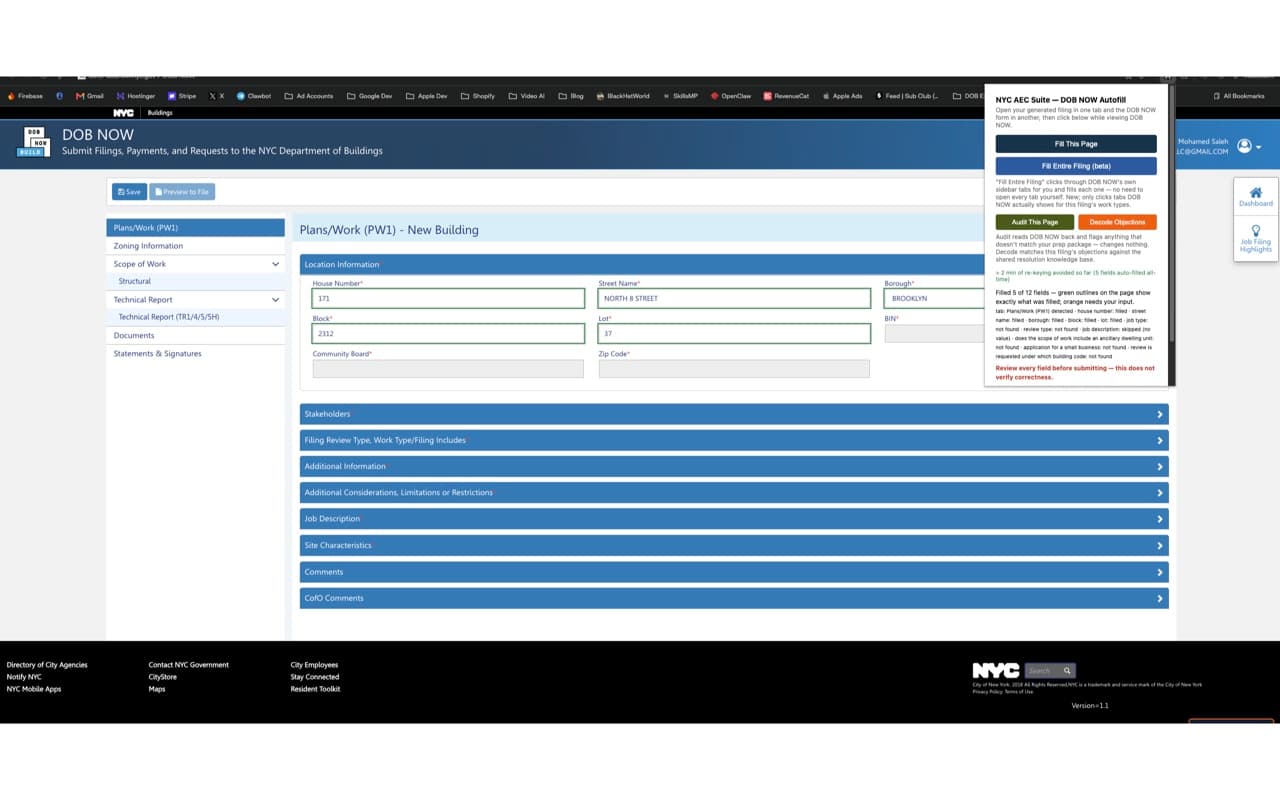Open Contact NYC Government footer link
Screen dimensions: 1280x800
tap(189, 665)
